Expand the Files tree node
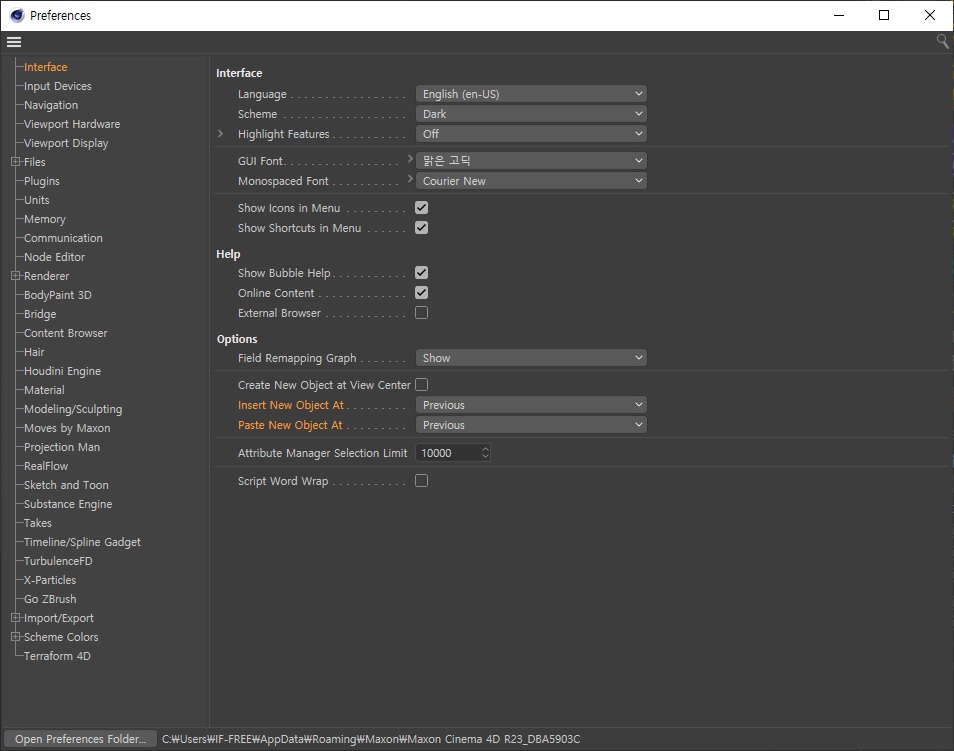Image resolution: width=954 pixels, height=751 pixels. pos(15,162)
